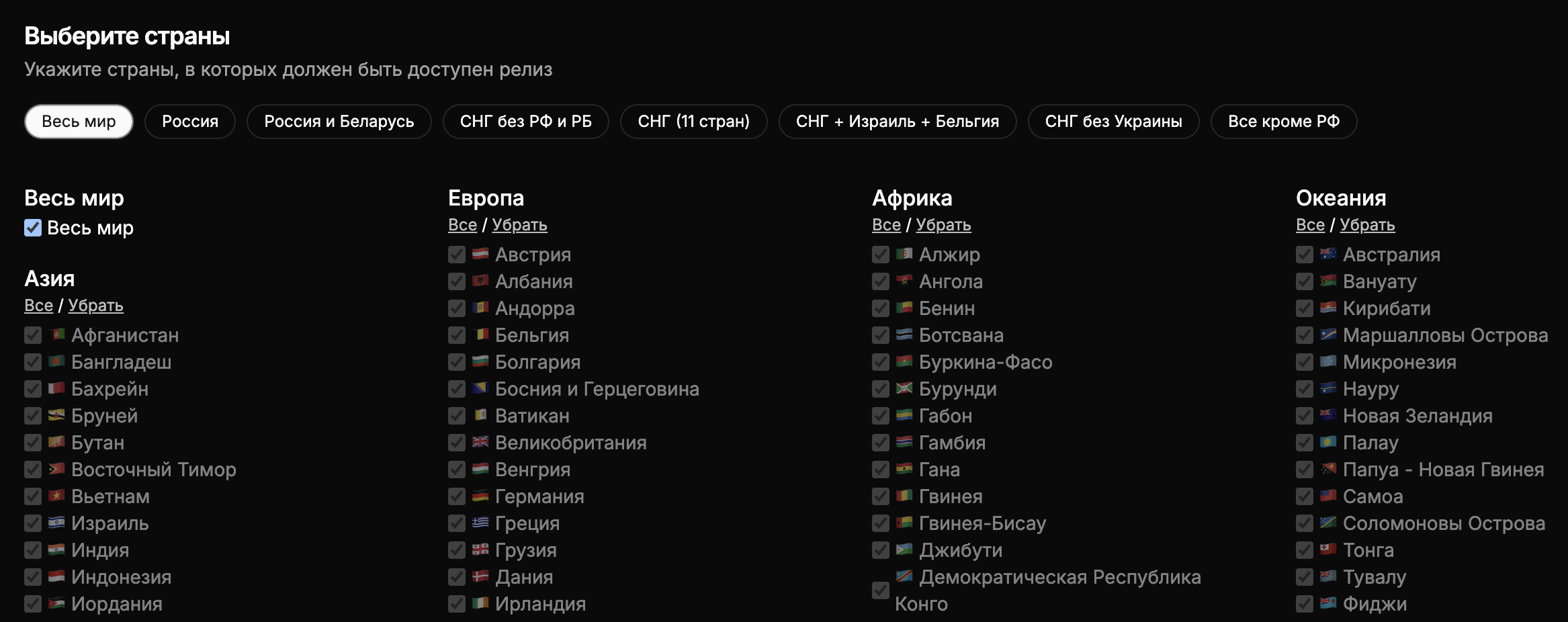Click the United Kingdom flag icon
Screen dimensions: 1568x622
480,442
